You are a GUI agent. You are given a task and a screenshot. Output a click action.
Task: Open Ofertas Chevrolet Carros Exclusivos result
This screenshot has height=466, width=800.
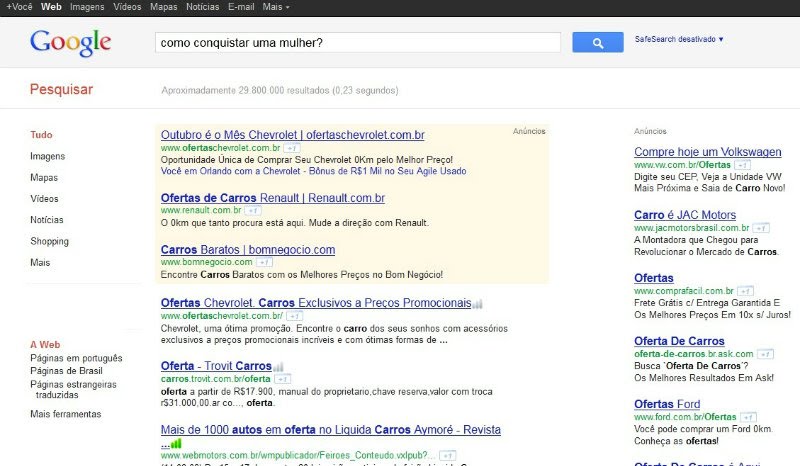(x=316, y=303)
